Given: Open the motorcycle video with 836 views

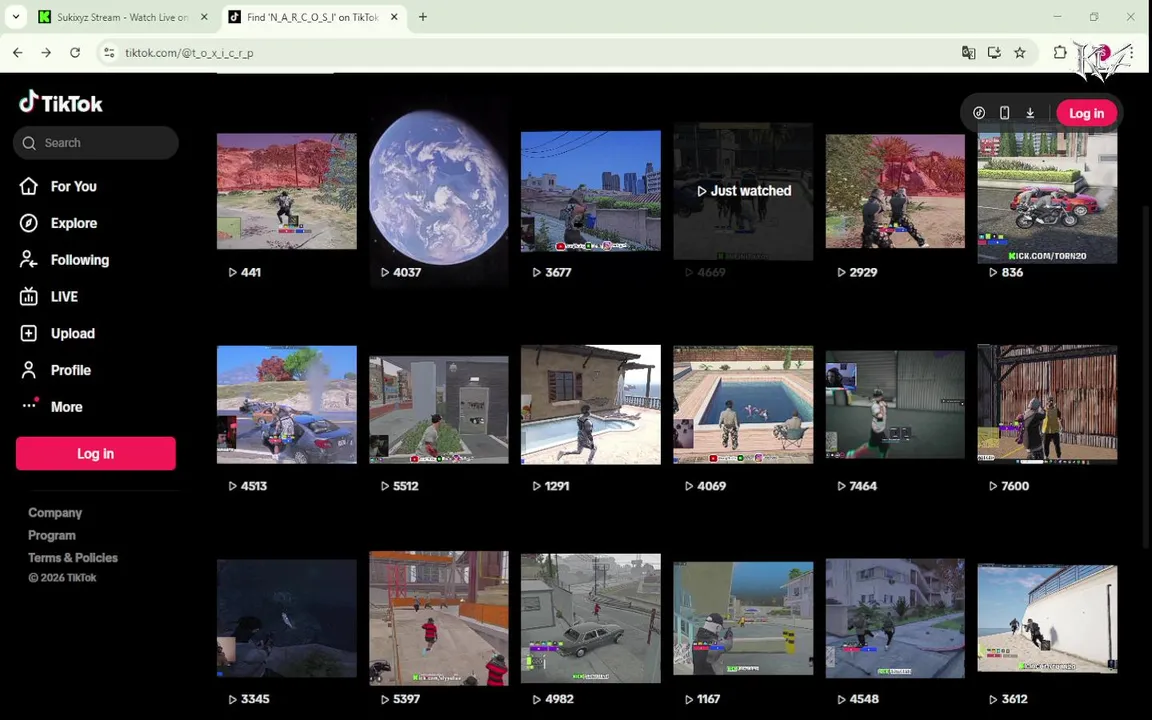Looking at the screenshot, I should [1047, 197].
